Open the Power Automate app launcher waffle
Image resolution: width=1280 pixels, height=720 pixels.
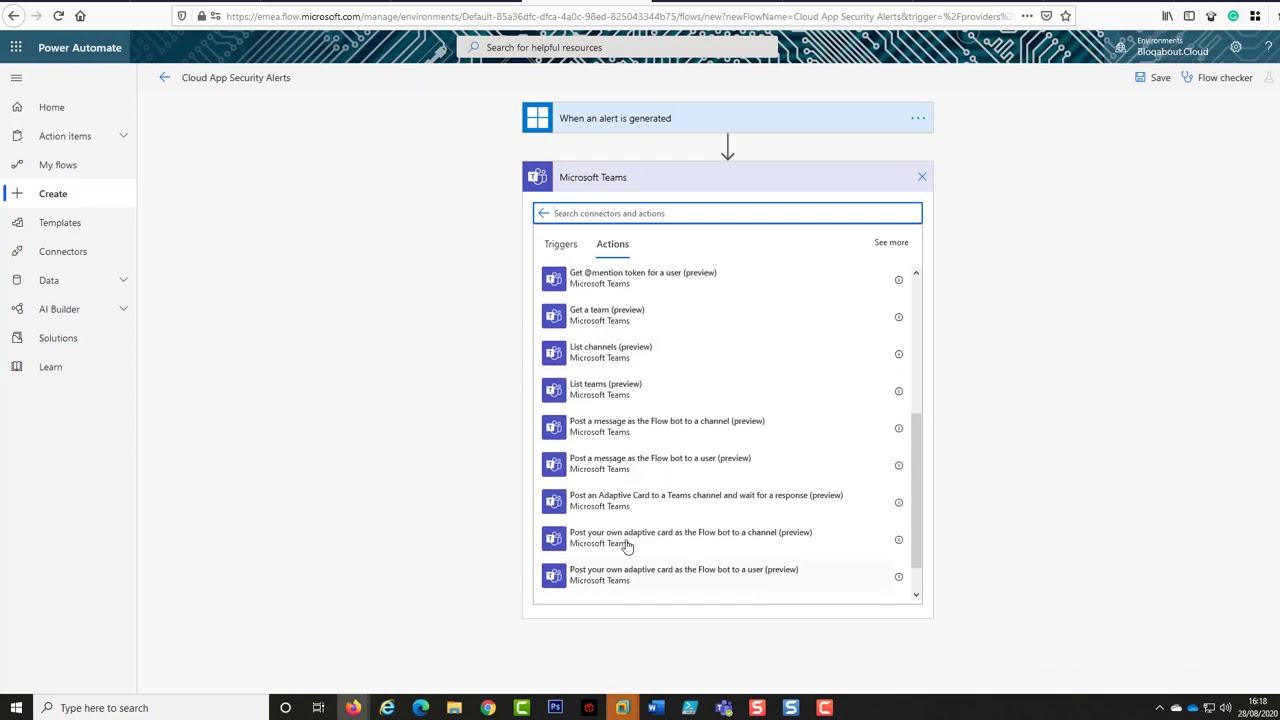[x=16, y=47]
